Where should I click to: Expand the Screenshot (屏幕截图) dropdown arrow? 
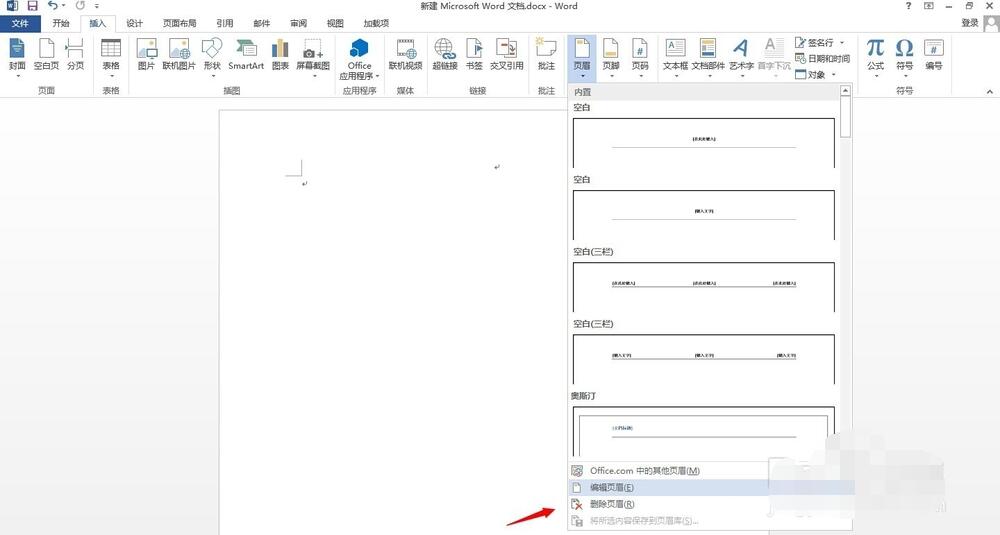[x=313, y=76]
